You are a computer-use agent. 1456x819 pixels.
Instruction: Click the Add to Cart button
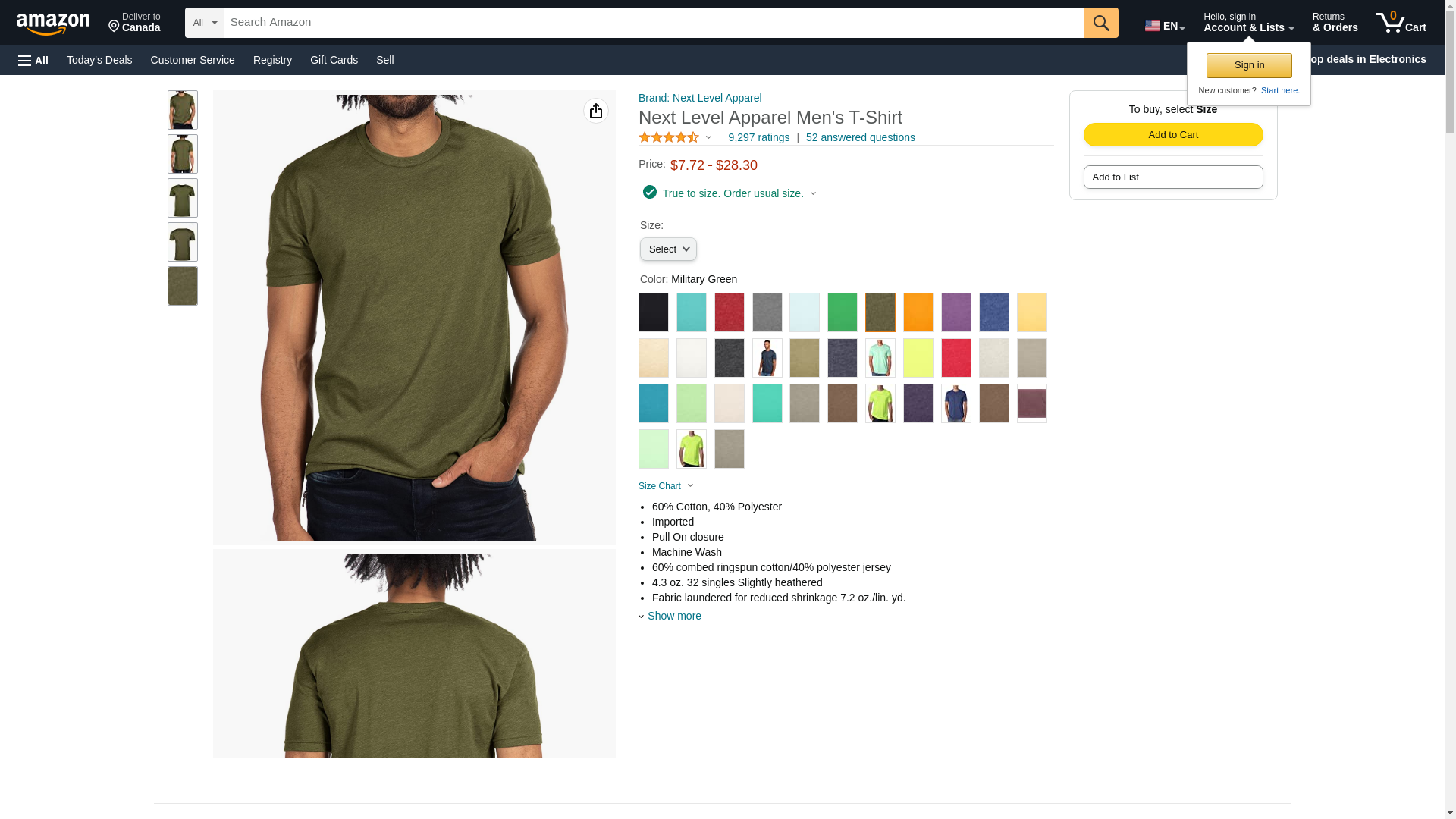(x=1173, y=135)
